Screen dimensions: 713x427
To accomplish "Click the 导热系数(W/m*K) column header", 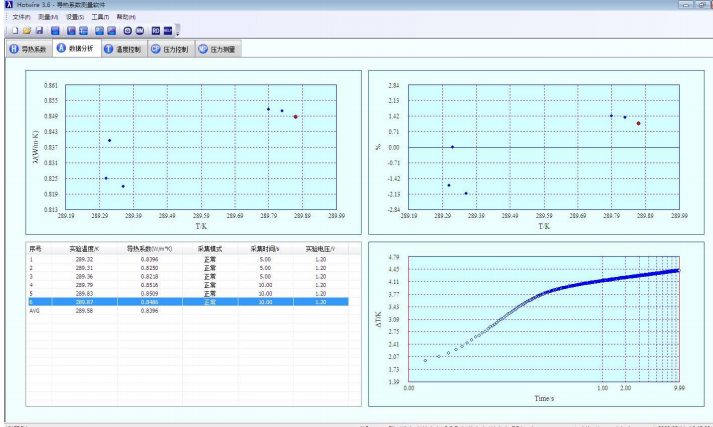I will (x=150, y=249).
